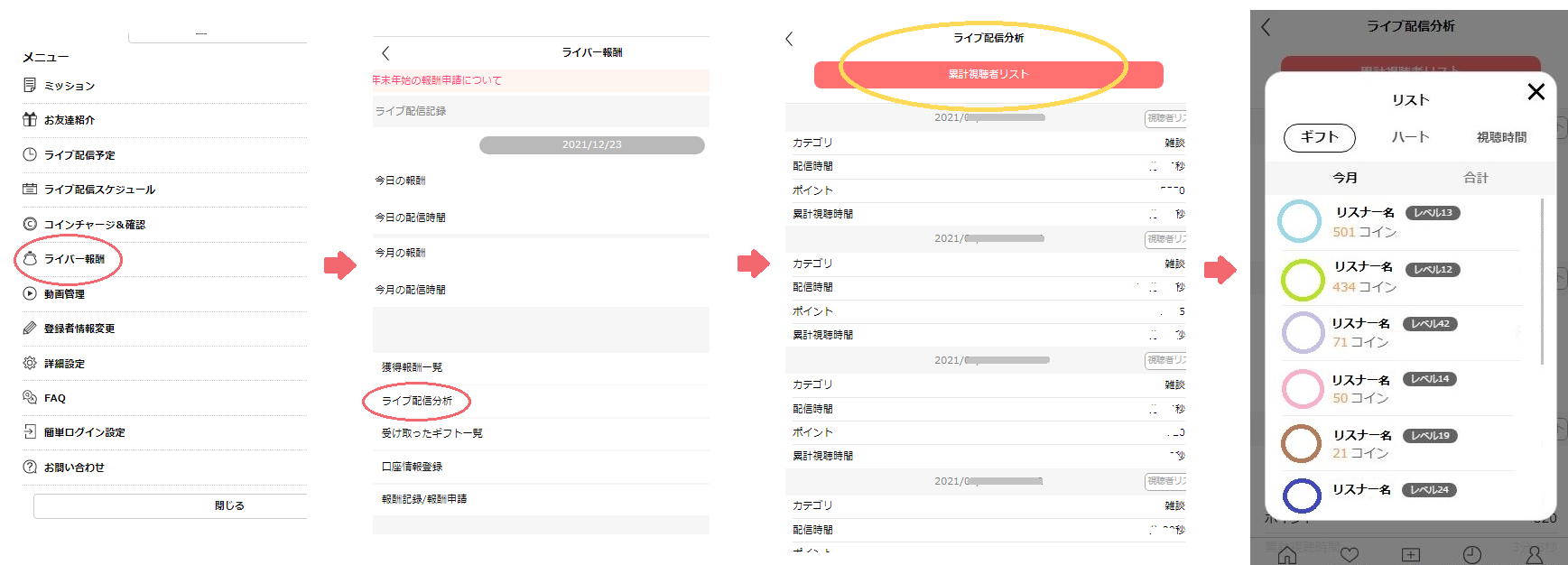Click the Mission clipboard icon
The height and width of the screenshot is (565, 1568).
tap(30, 85)
